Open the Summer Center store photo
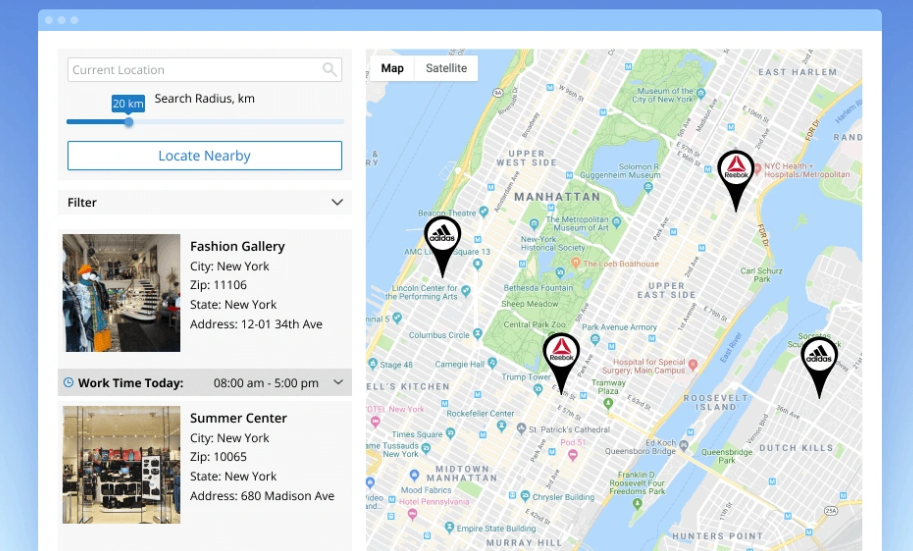The height and width of the screenshot is (551, 913). tap(121, 465)
